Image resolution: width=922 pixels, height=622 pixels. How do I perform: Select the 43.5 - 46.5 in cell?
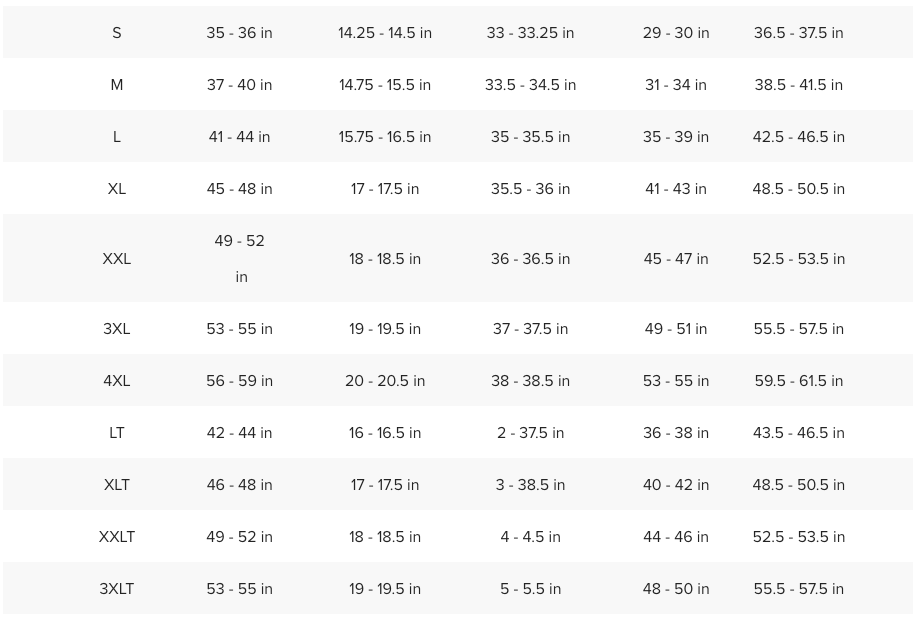[x=799, y=433]
